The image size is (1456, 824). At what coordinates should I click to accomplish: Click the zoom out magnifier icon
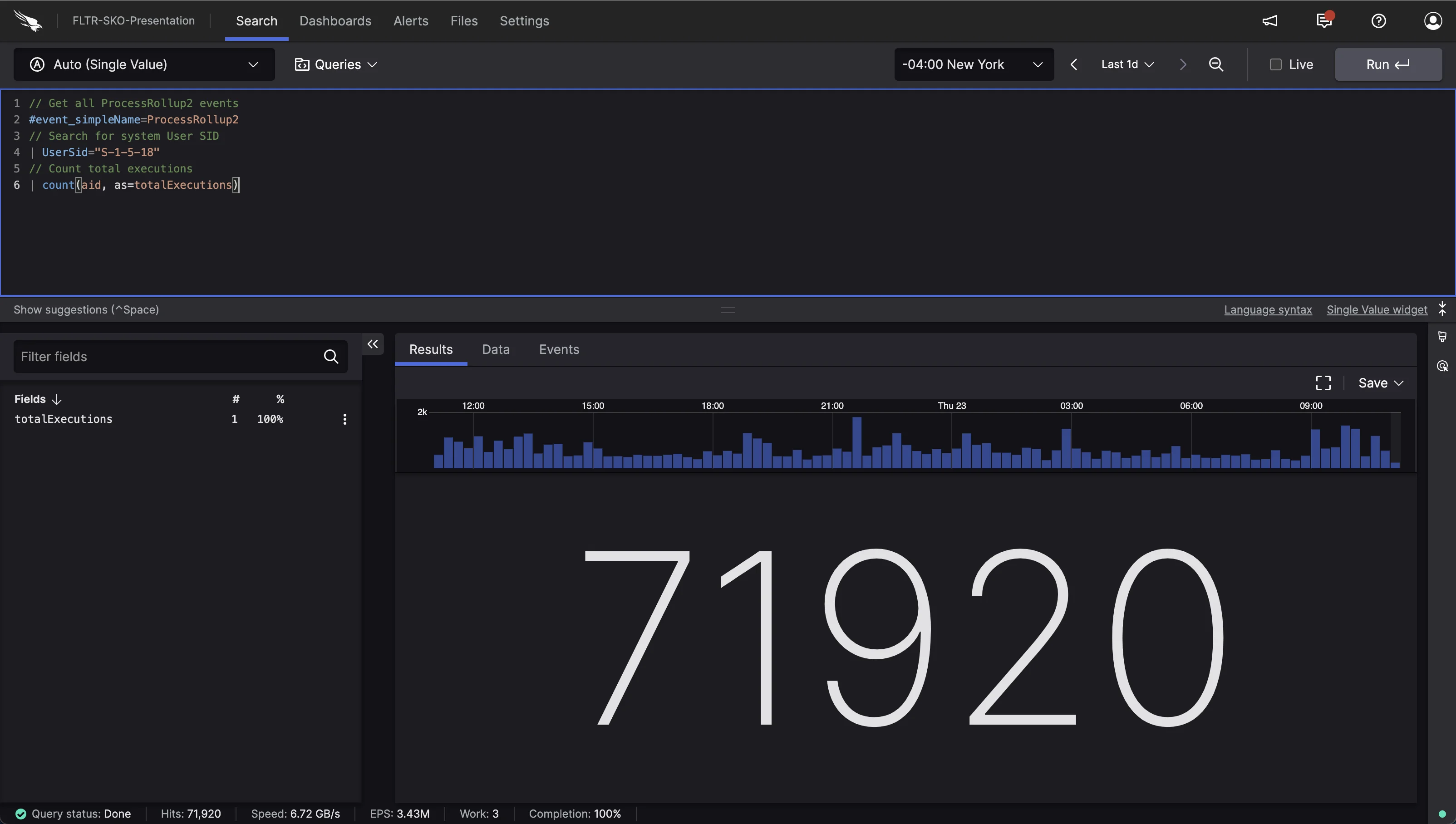point(1216,64)
